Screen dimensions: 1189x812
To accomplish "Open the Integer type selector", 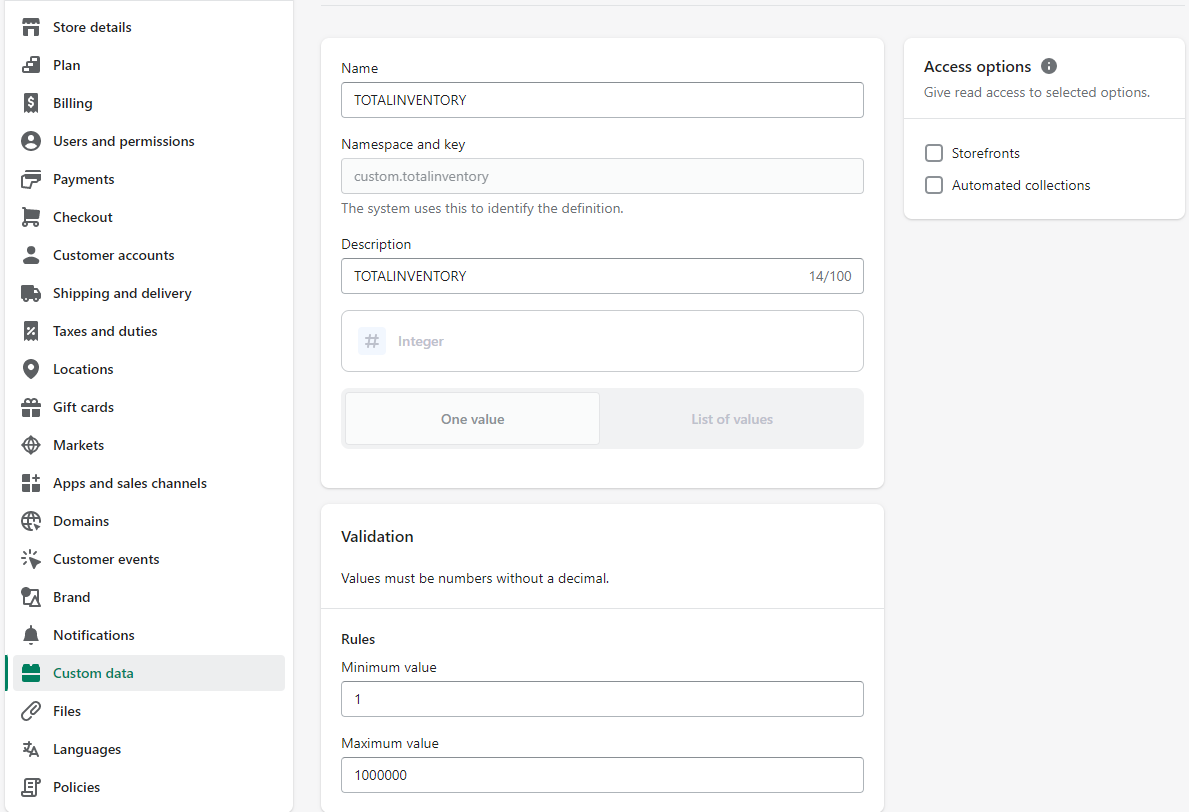I will point(602,341).
